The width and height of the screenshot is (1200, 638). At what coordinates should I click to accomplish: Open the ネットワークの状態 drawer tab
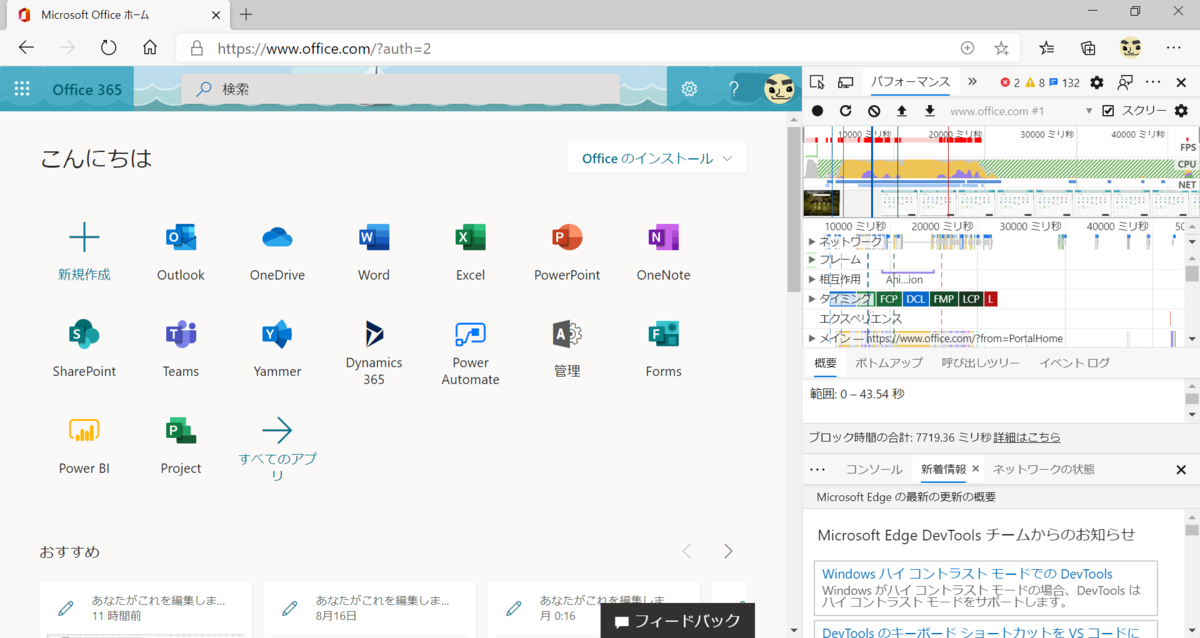1043,469
